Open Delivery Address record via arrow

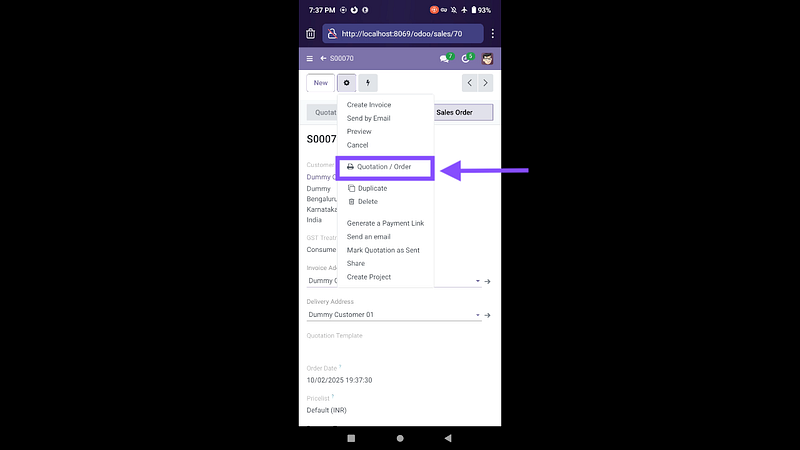coord(488,315)
